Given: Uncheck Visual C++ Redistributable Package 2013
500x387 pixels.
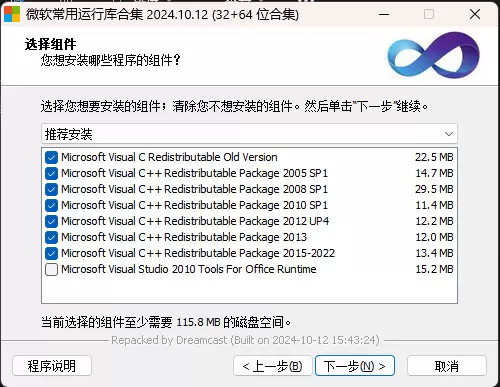Looking at the screenshot, I should point(51,237).
